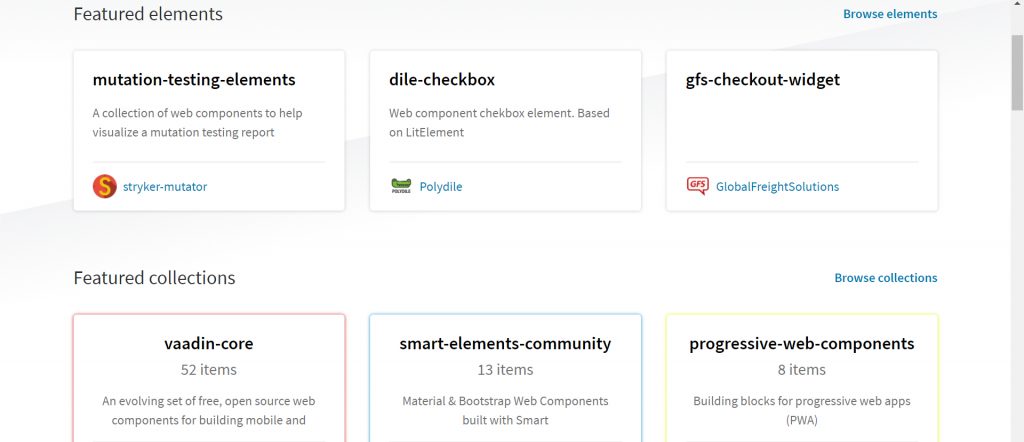
Task: Open the Browse collections link
Action: tap(886, 277)
